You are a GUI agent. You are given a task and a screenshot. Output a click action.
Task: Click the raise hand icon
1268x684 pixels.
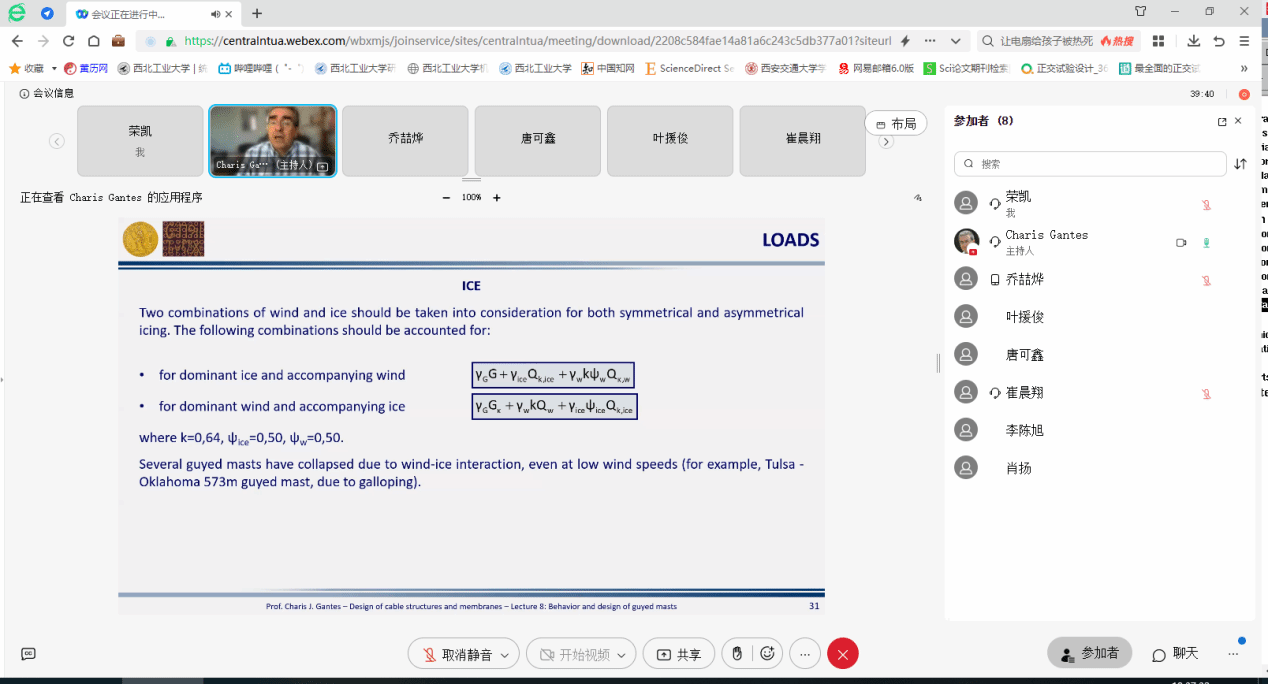737,654
